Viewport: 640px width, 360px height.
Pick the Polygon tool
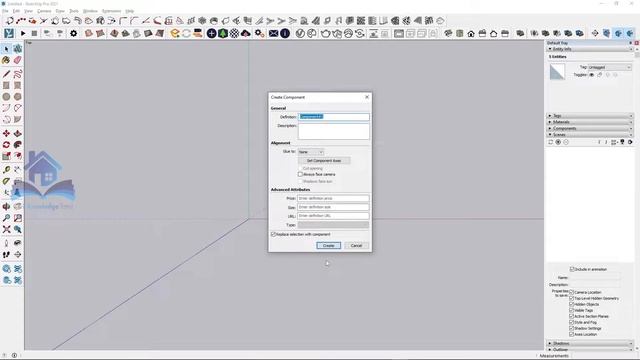tap(18, 97)
